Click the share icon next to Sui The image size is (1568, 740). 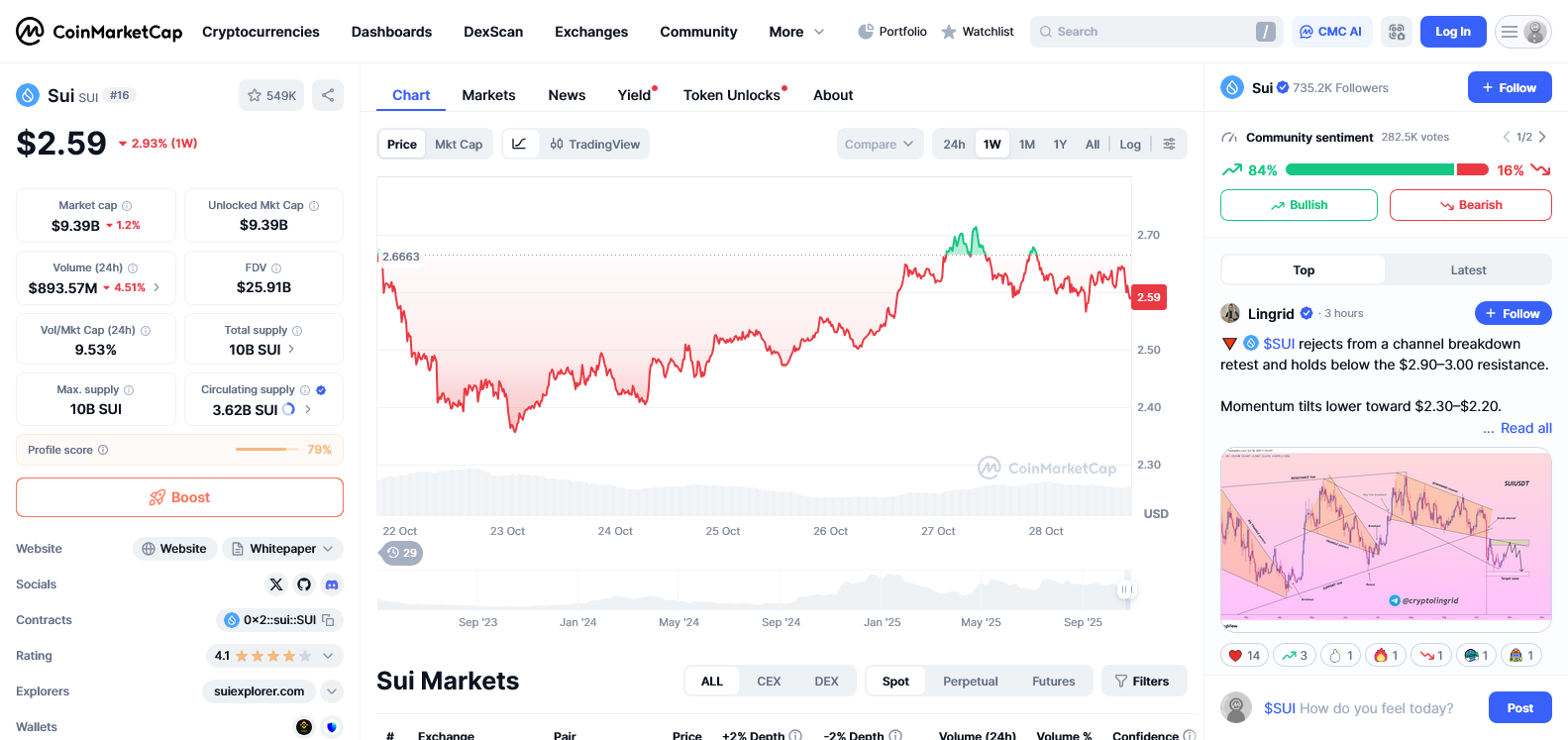pyautogui.click(x=328, y=95)
